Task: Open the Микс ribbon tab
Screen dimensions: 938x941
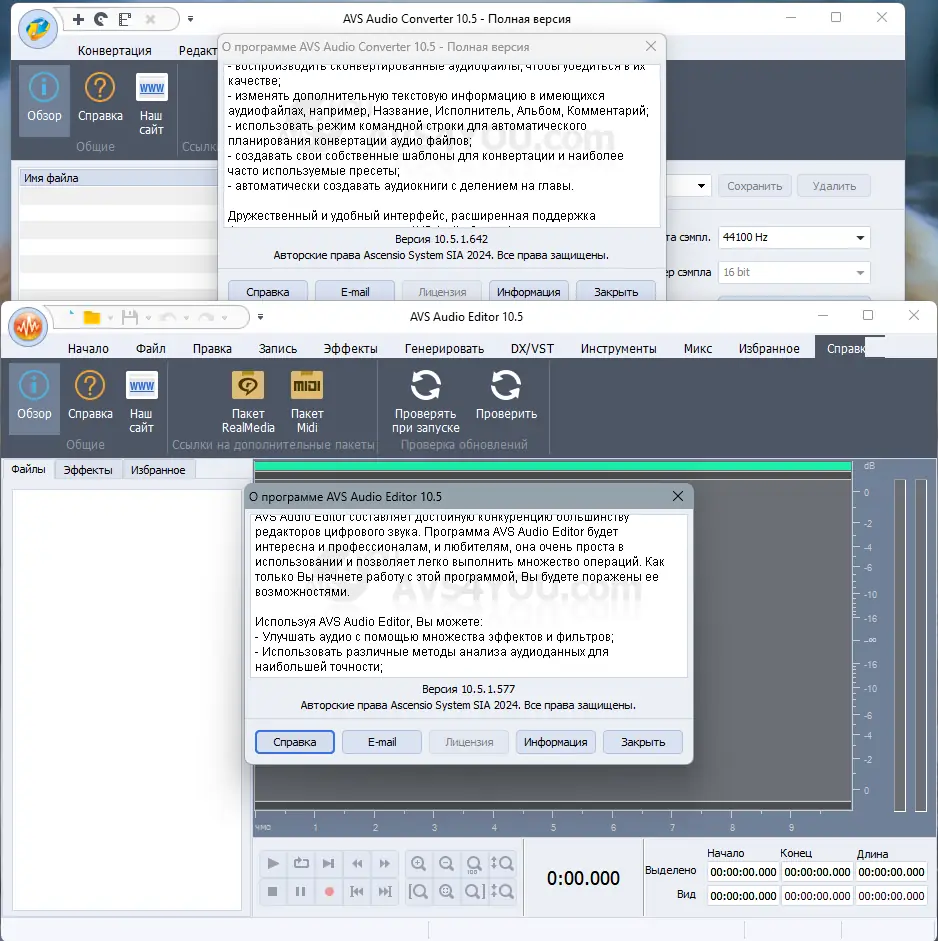Action: 698,349
